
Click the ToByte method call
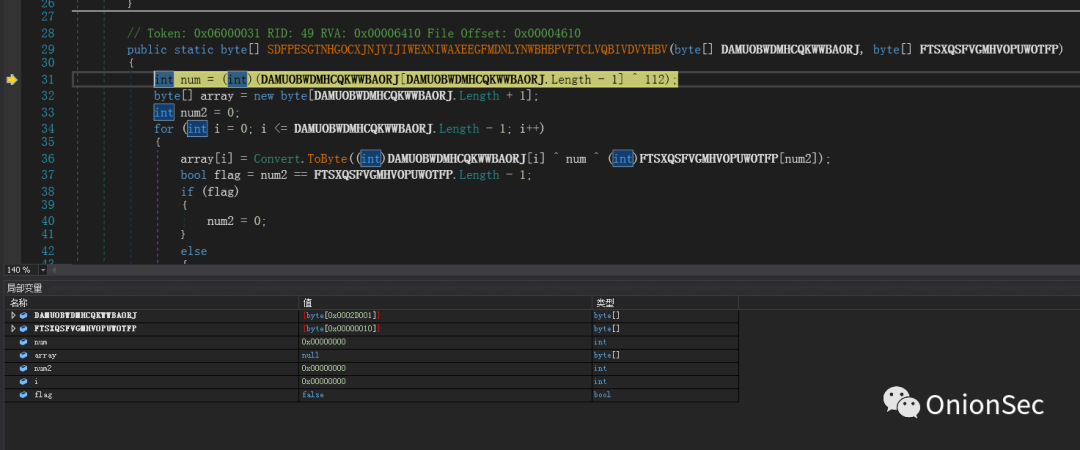coord(329,159)
